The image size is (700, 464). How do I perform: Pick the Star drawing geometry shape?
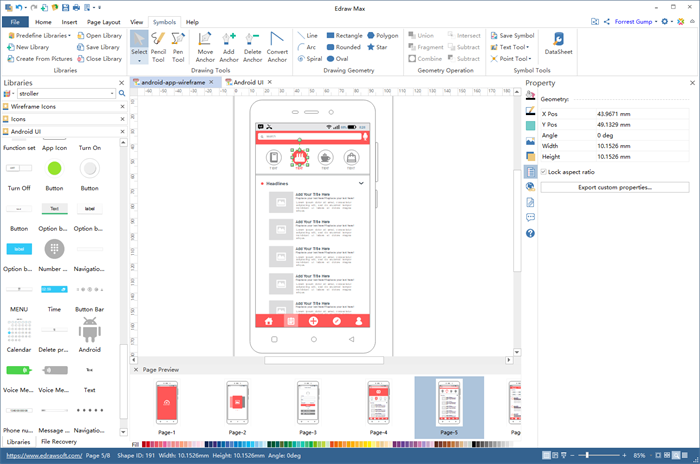(379, 47)
